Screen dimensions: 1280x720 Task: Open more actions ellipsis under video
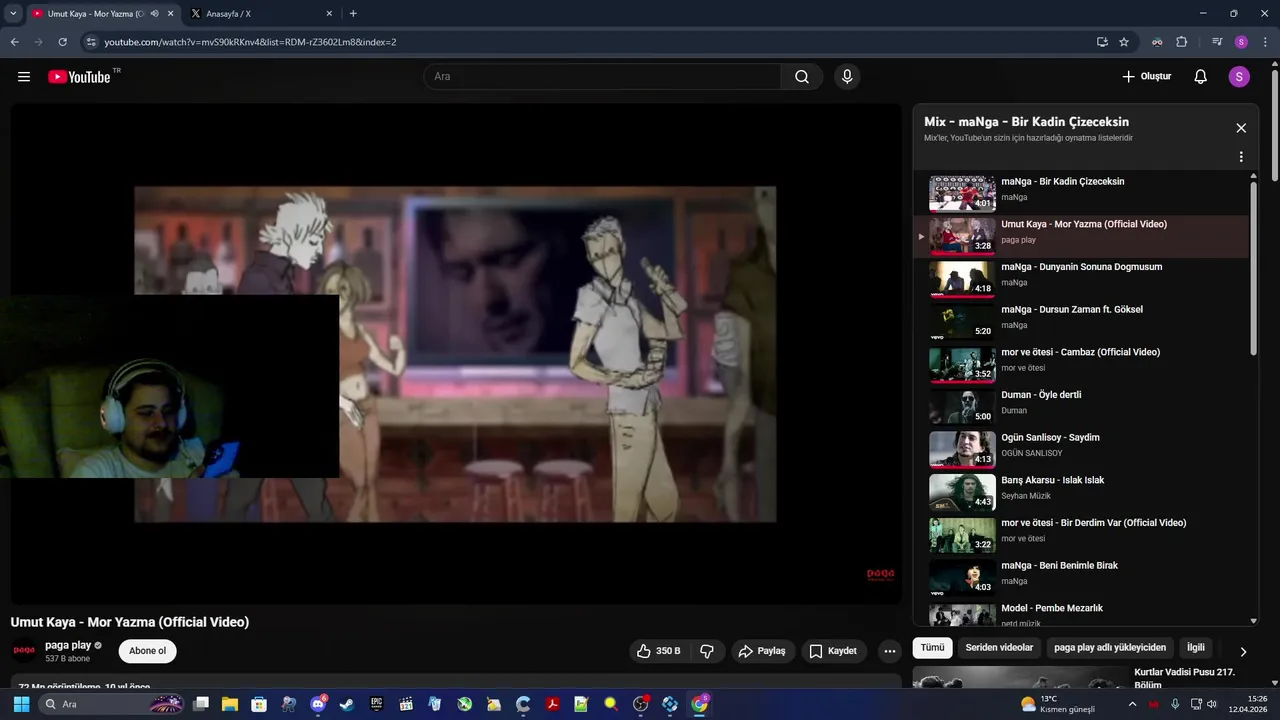889,651
